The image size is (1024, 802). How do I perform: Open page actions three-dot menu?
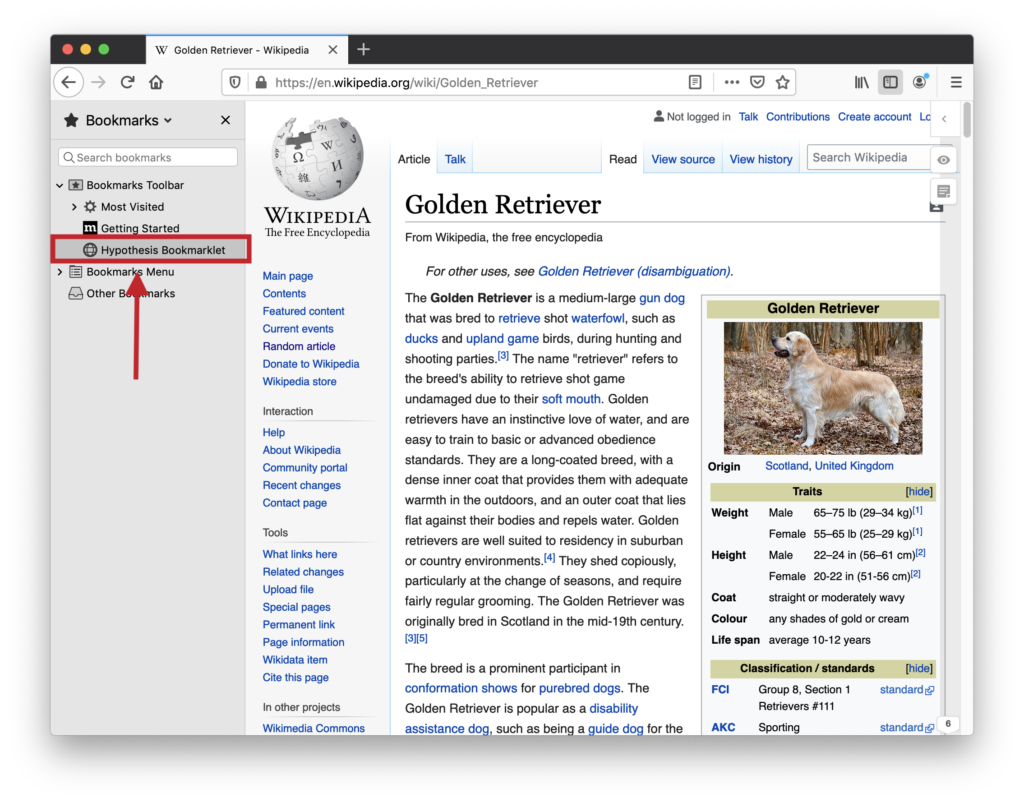(731, 82)
